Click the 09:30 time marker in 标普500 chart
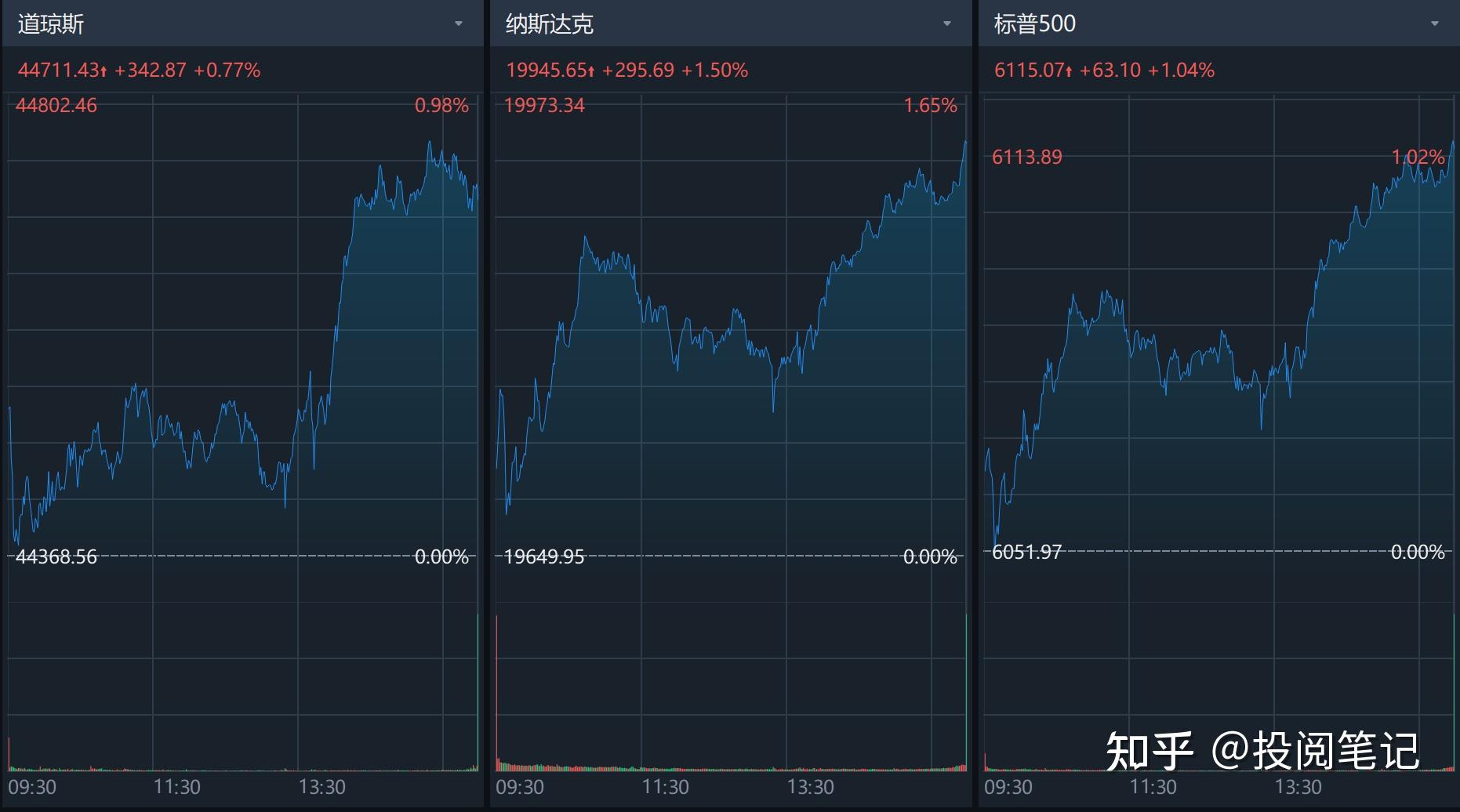Screen dimensions: 1460x812 coord(1008,787)
